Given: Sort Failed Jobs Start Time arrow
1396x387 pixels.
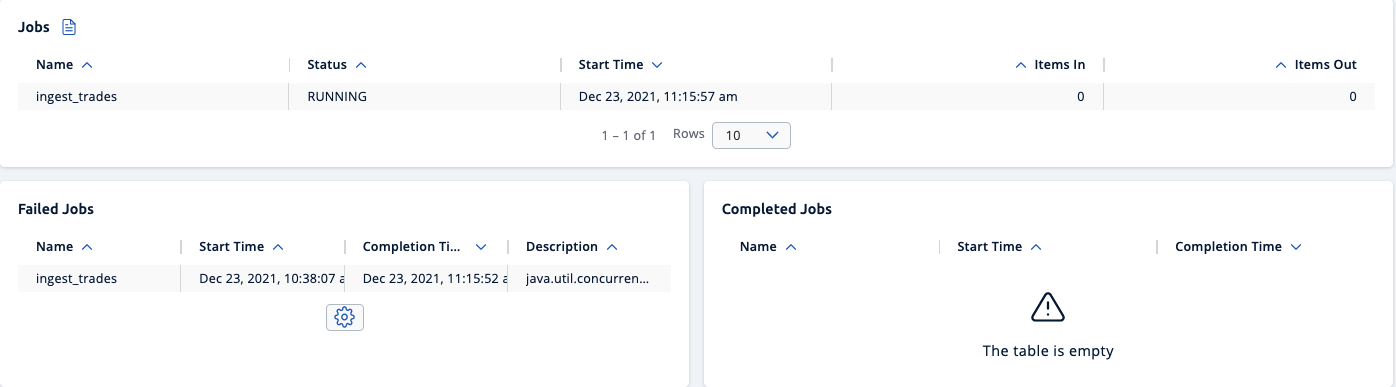Looking at the screenshot, I should (x=278, y=247).
